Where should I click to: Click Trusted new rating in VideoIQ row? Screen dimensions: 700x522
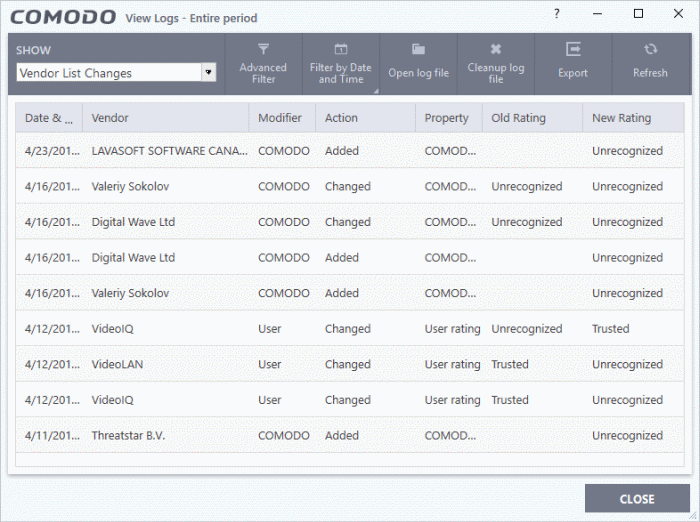click(611, 329)
